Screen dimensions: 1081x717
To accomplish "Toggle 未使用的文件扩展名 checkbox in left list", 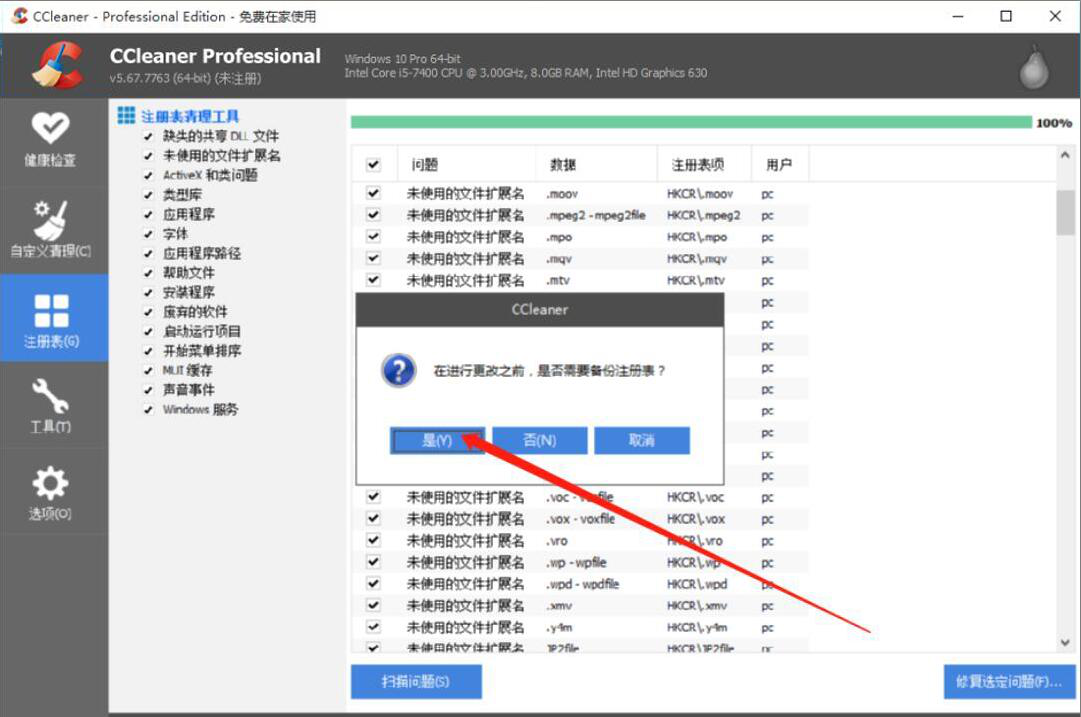I will tap(148, 156).
